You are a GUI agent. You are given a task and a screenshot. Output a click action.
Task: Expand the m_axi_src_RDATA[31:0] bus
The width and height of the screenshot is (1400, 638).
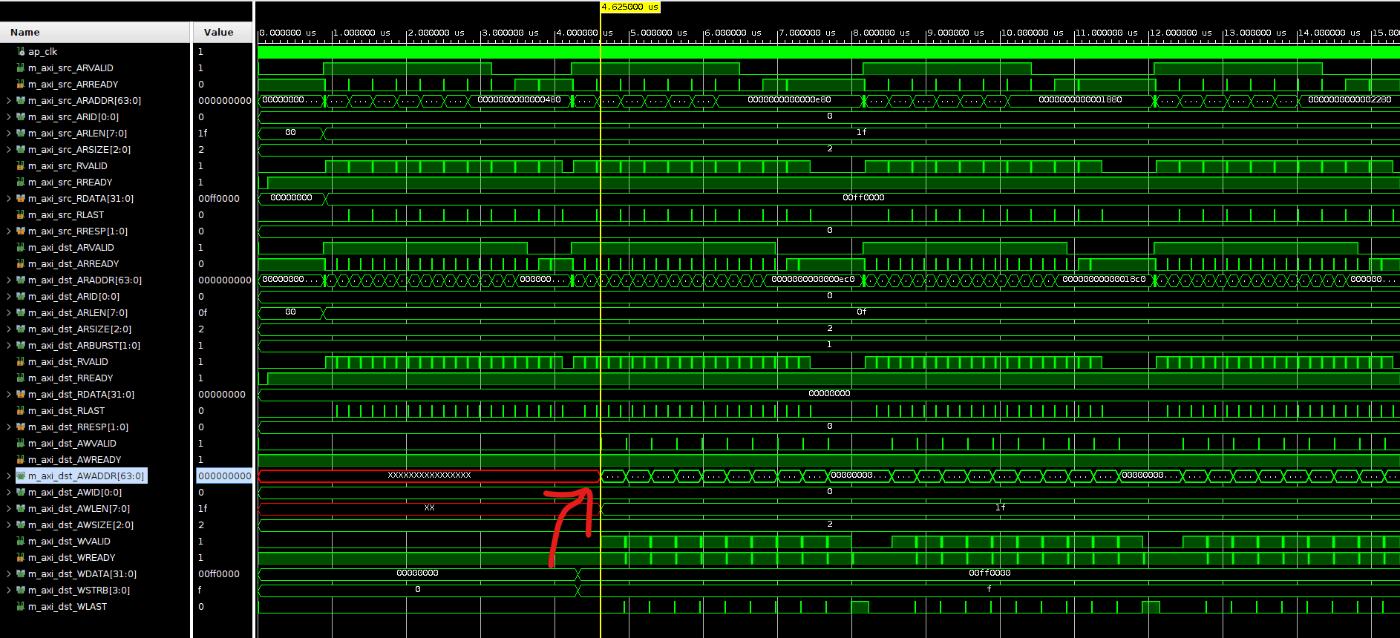(x=9, y=198)
